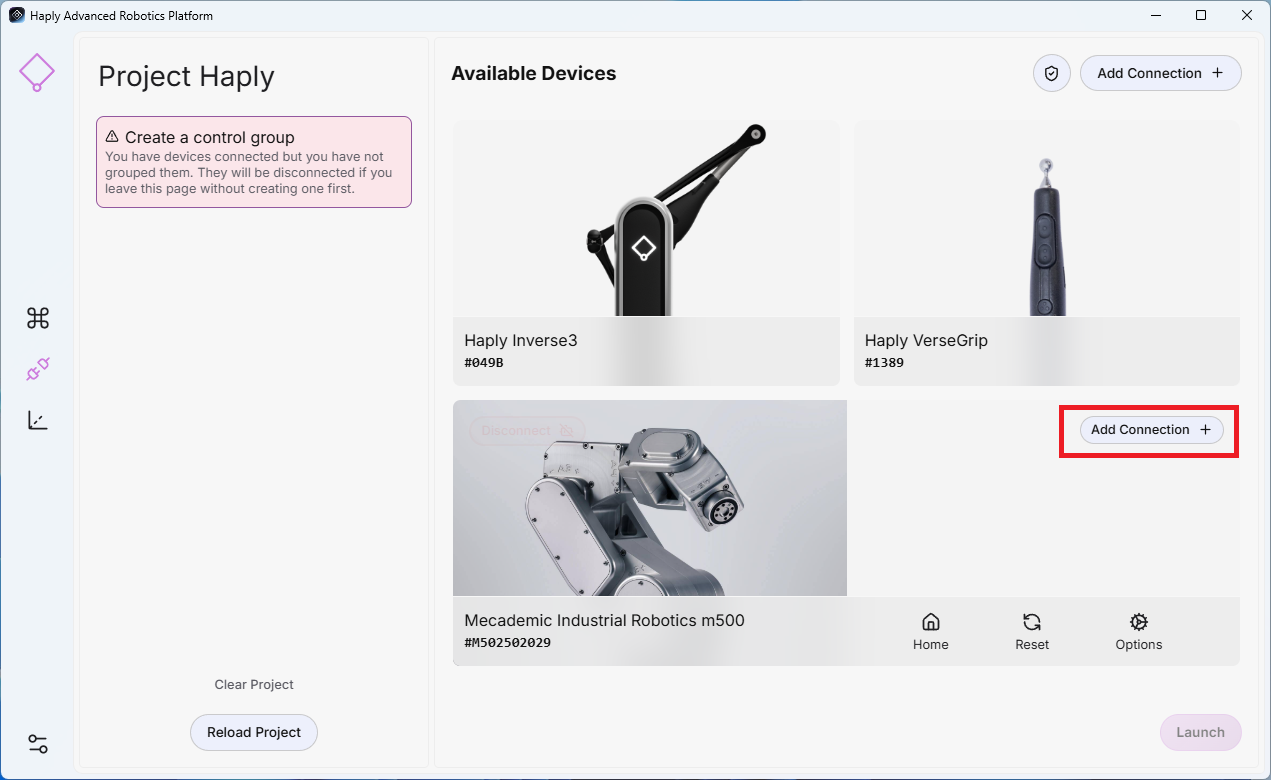Click the Launch button
Viewport: 1271px width, 780px height.
point(1200,732)
